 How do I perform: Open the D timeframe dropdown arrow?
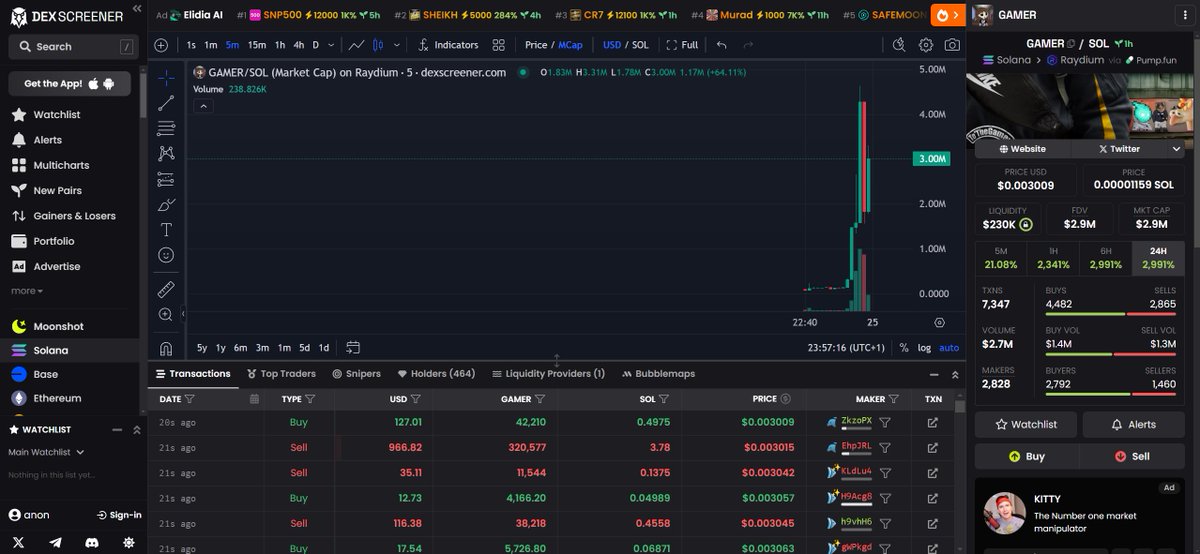tap(331, 45)
